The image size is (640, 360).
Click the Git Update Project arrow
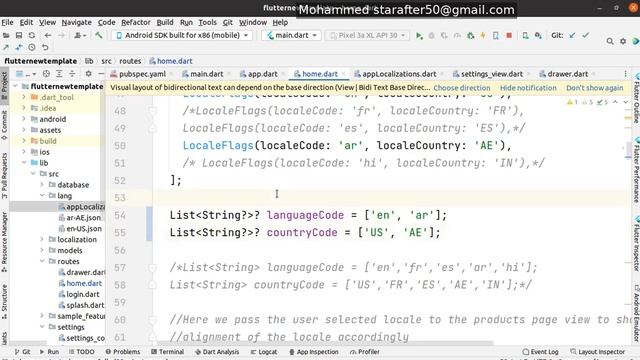573,36
